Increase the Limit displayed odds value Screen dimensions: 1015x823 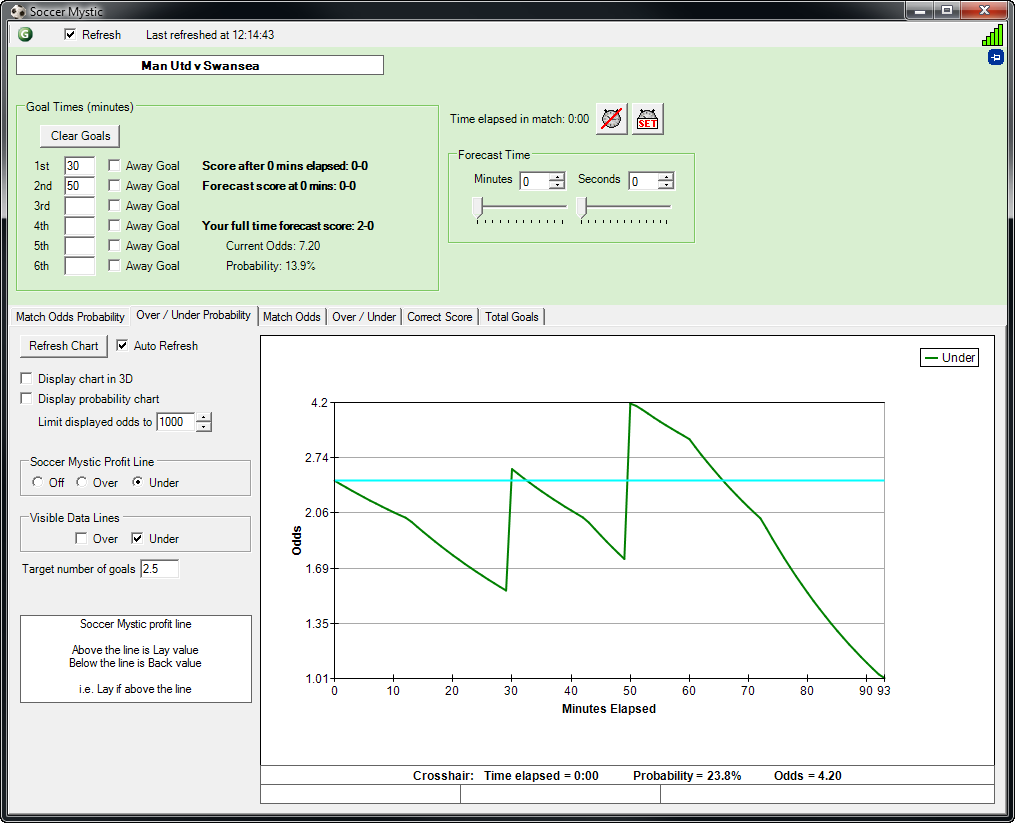tap(204, 417)
